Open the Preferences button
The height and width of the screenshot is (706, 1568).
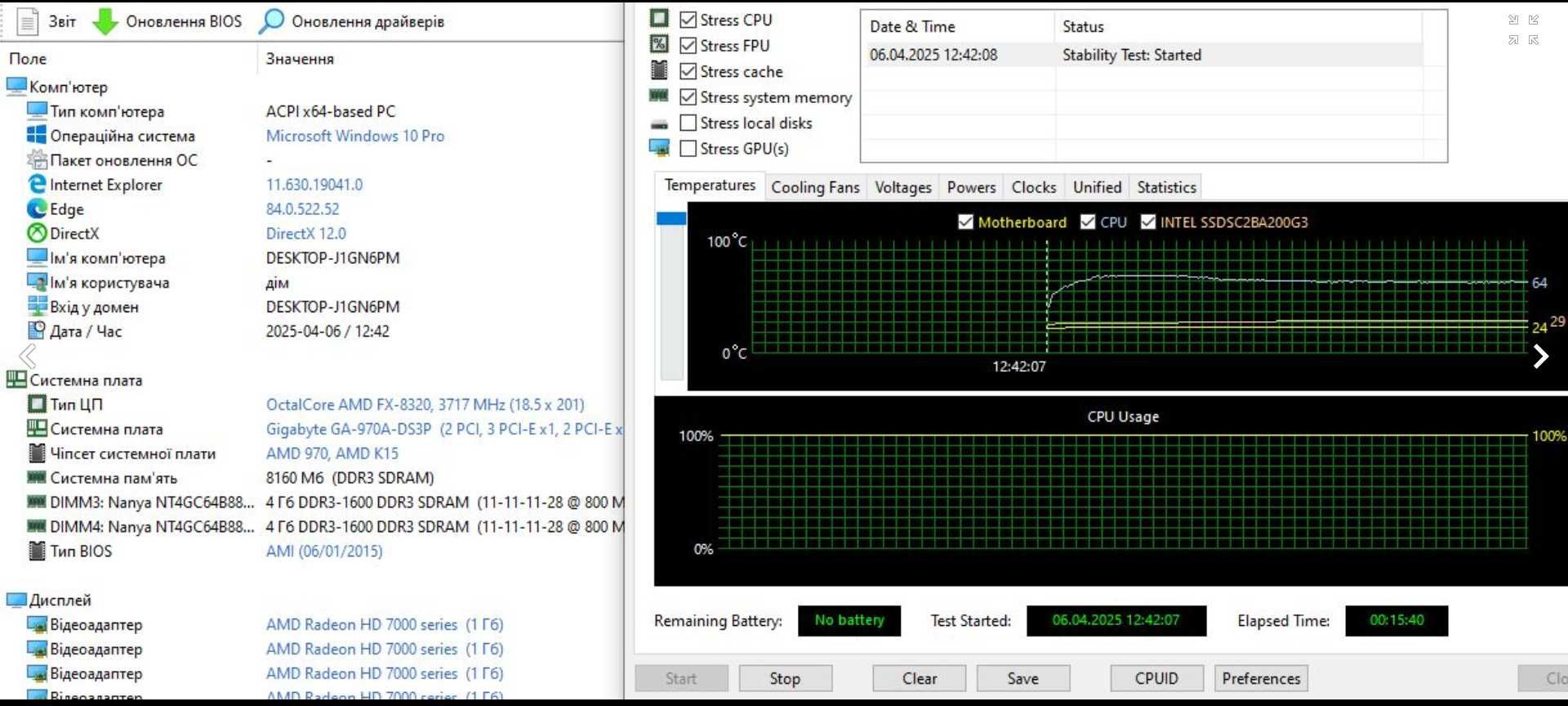coord(1261,678)
